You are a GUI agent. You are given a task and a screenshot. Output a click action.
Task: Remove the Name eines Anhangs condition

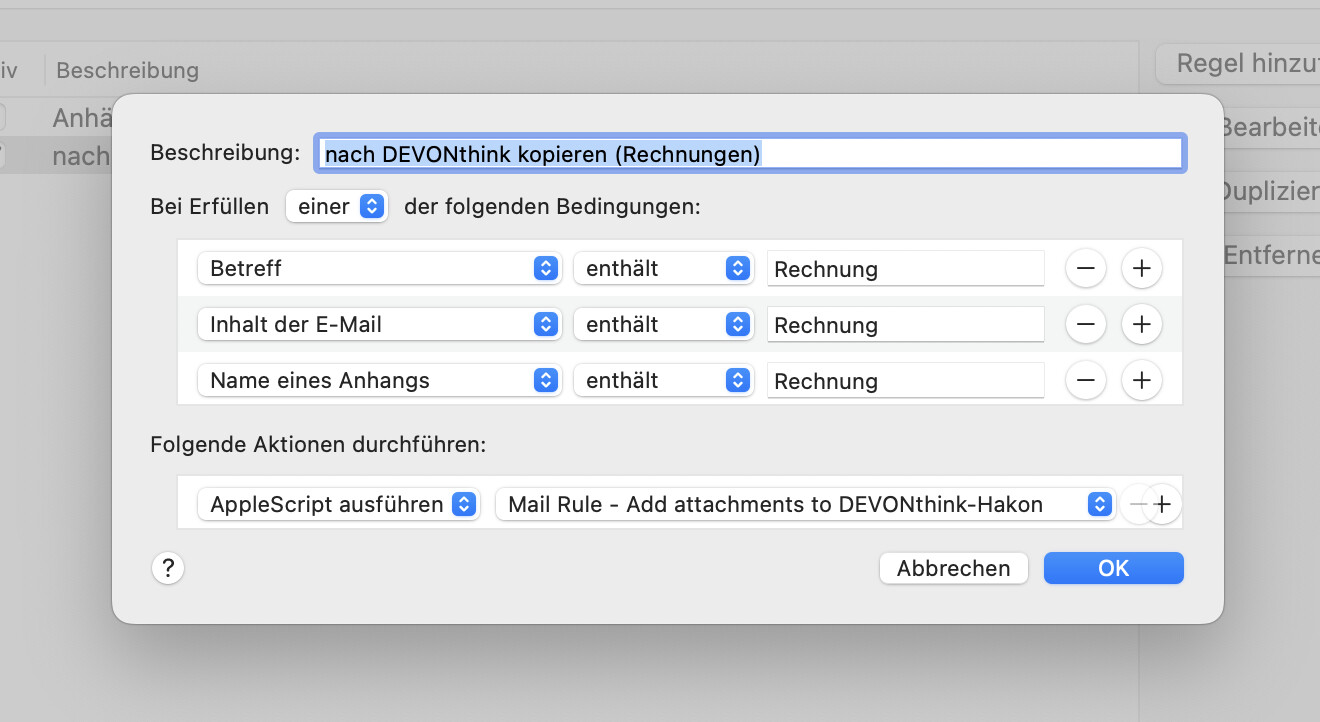[x=1086, y=380]
